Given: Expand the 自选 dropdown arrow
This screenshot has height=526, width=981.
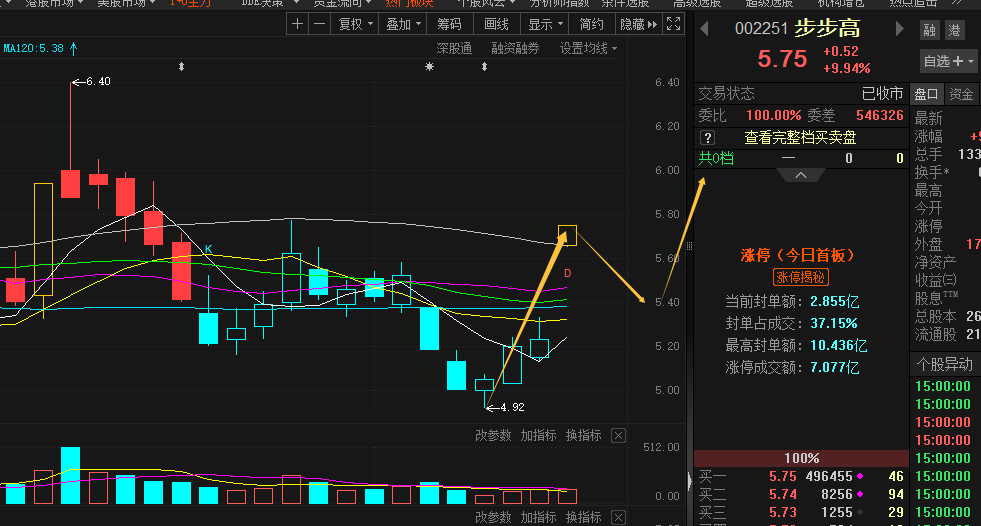Looking at the screenshot, I should (x=971, y=62).
